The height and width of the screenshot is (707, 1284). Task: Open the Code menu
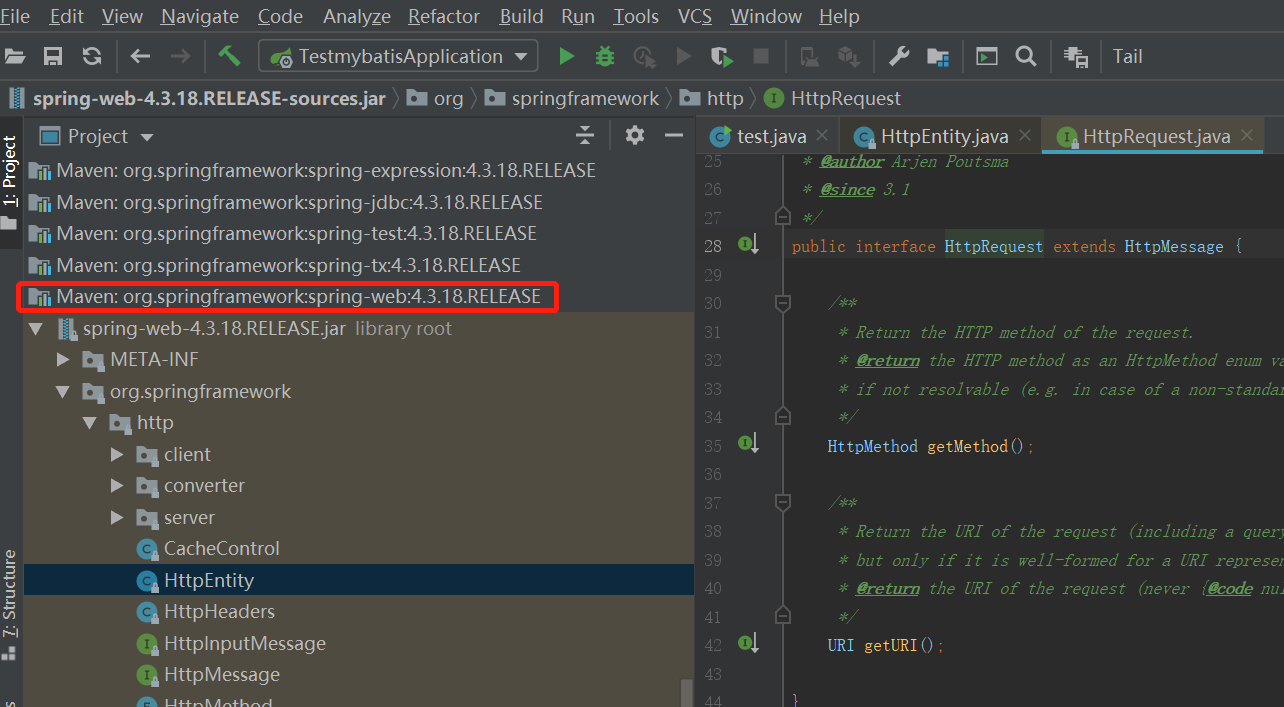280,16
